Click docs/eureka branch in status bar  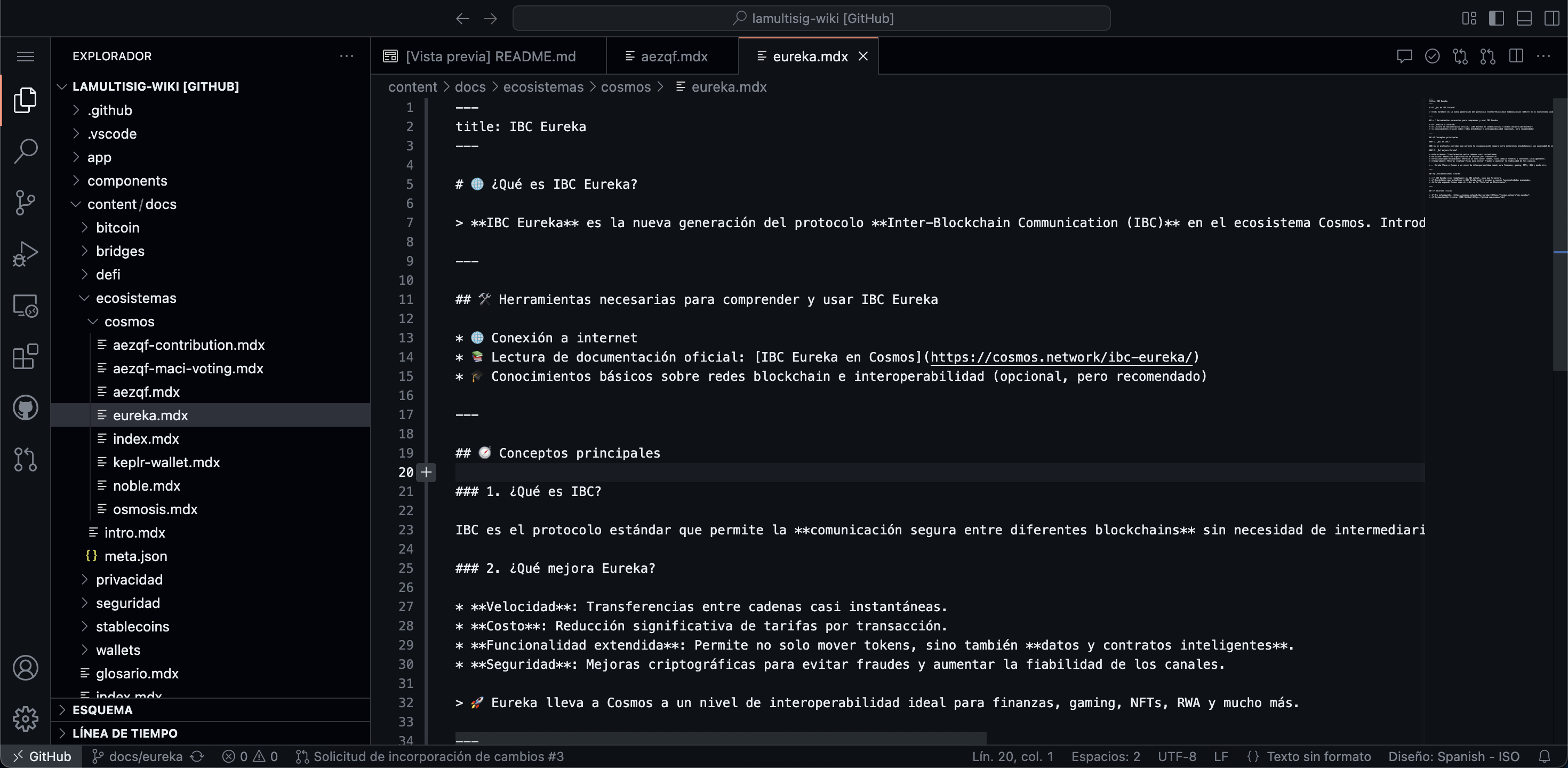(x=137, y=756)
